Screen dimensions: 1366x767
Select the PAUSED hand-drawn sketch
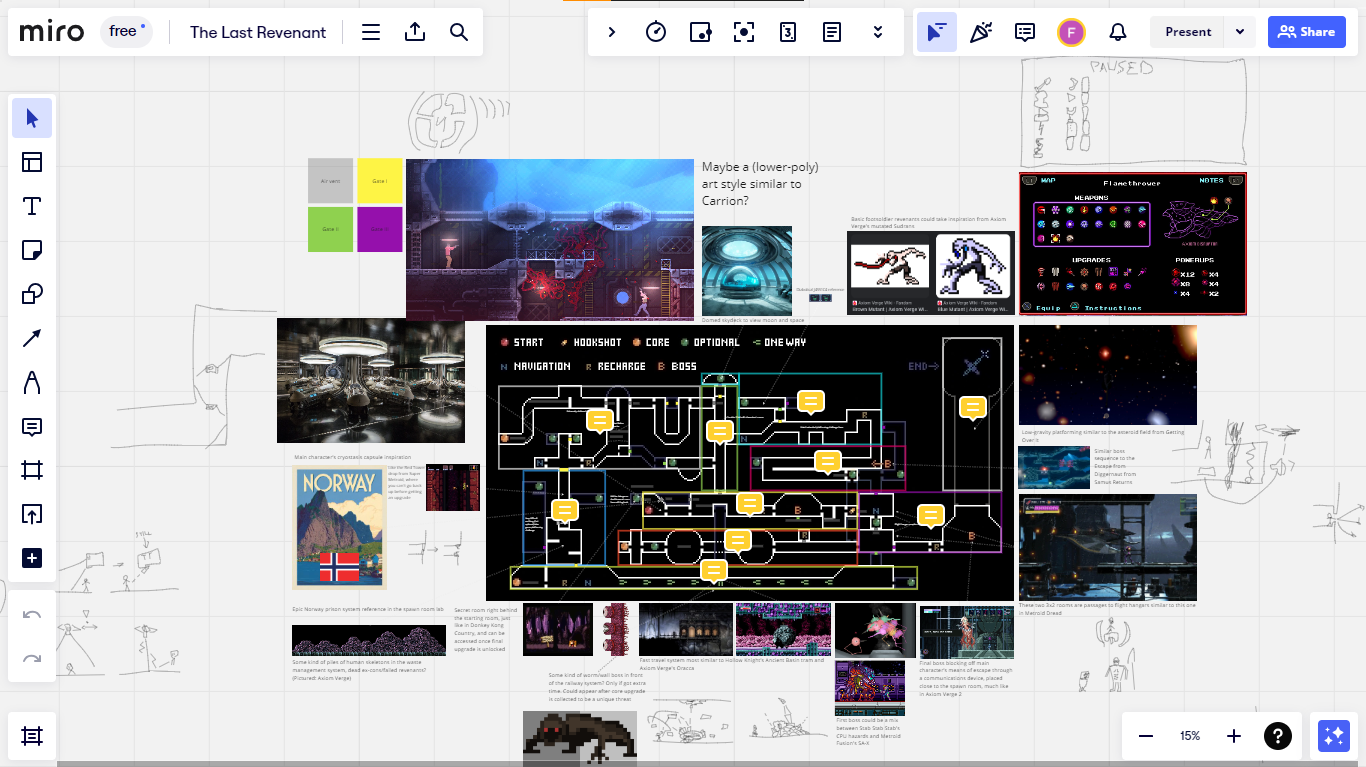tap(1135, 110)
